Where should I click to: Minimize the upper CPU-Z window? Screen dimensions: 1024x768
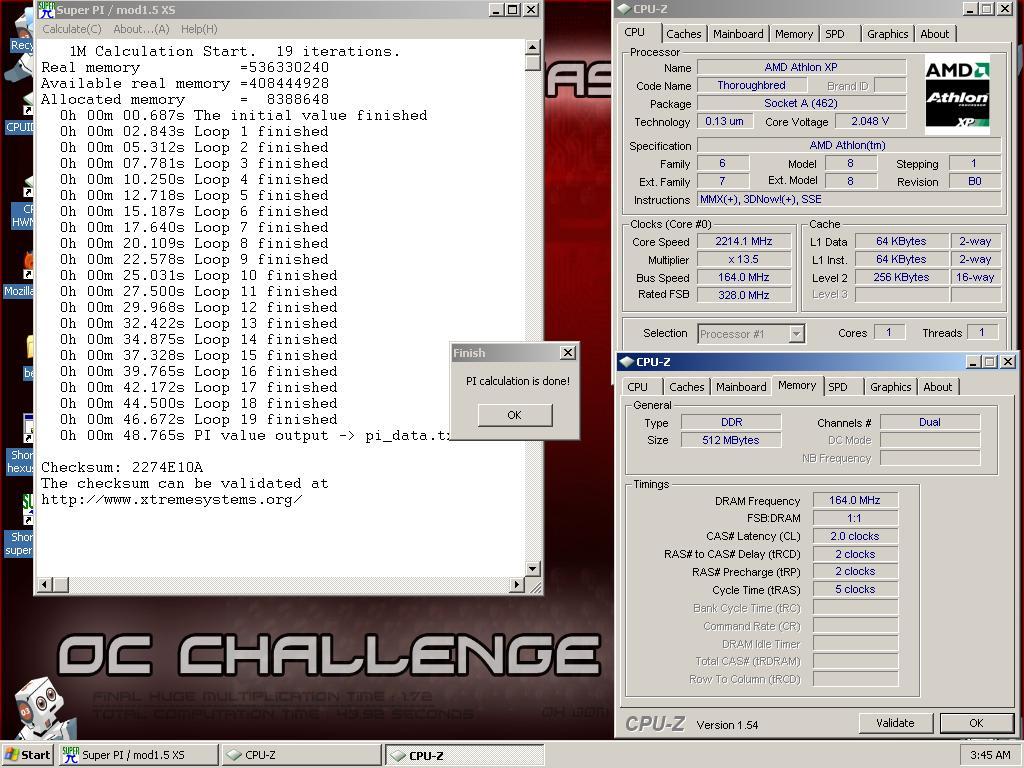click(x=971, y=9)
